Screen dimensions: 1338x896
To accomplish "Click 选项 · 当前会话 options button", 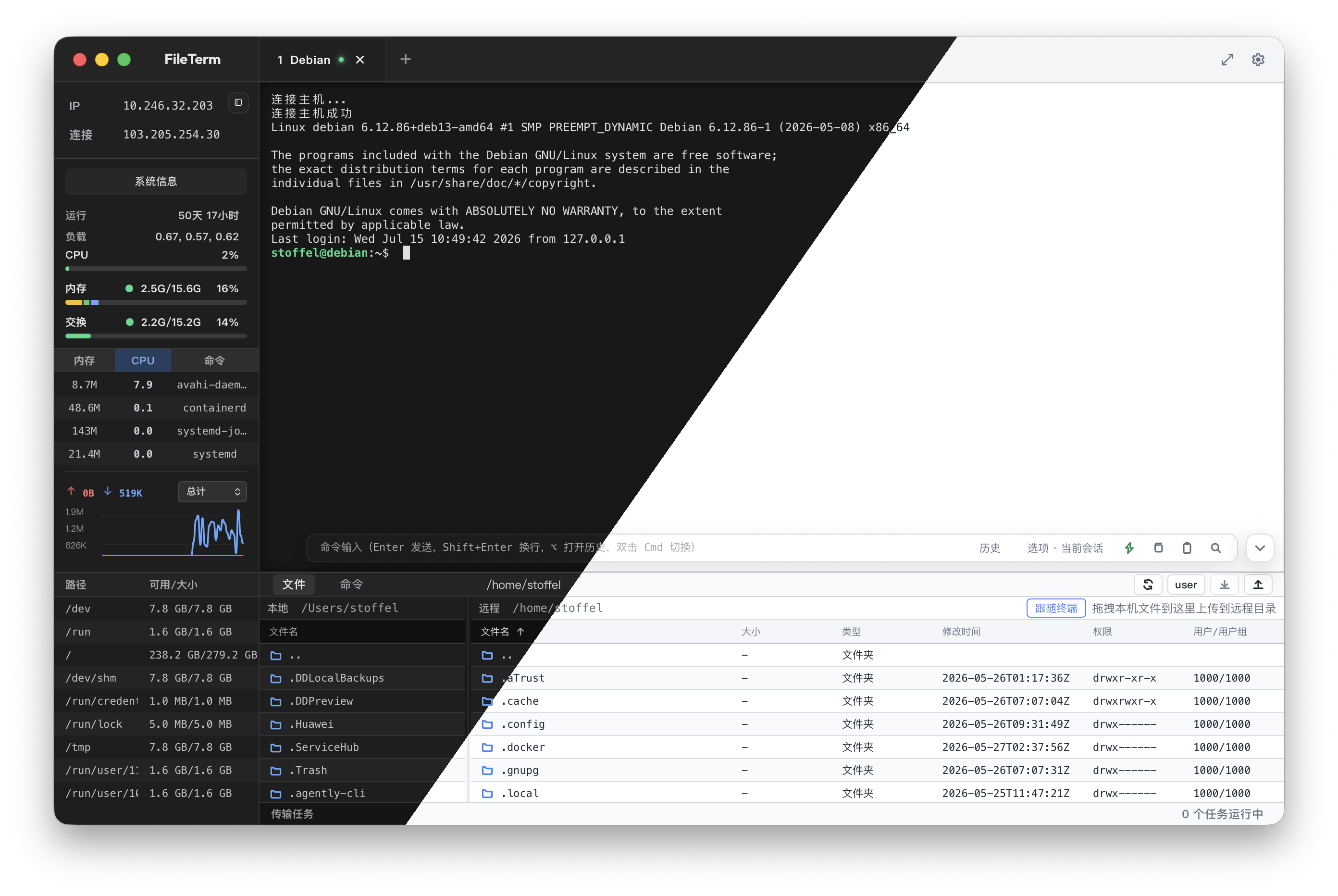I will point(1065,548).
